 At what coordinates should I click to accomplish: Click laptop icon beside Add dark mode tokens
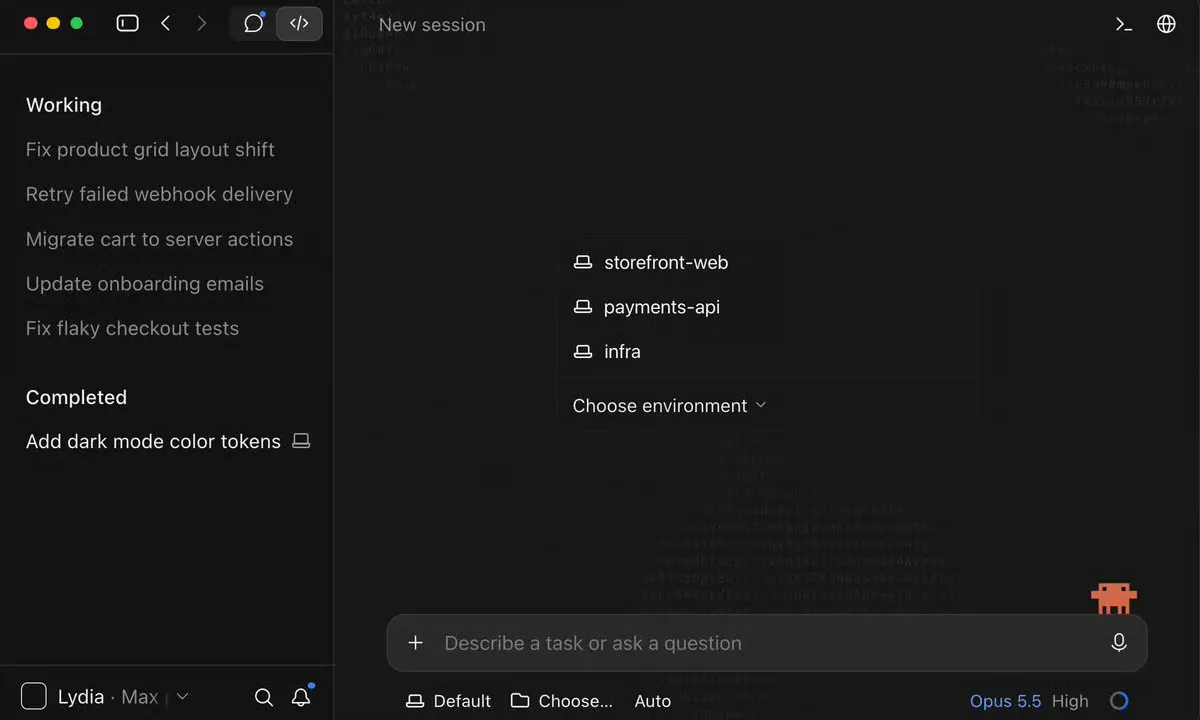tap(301, 441)
